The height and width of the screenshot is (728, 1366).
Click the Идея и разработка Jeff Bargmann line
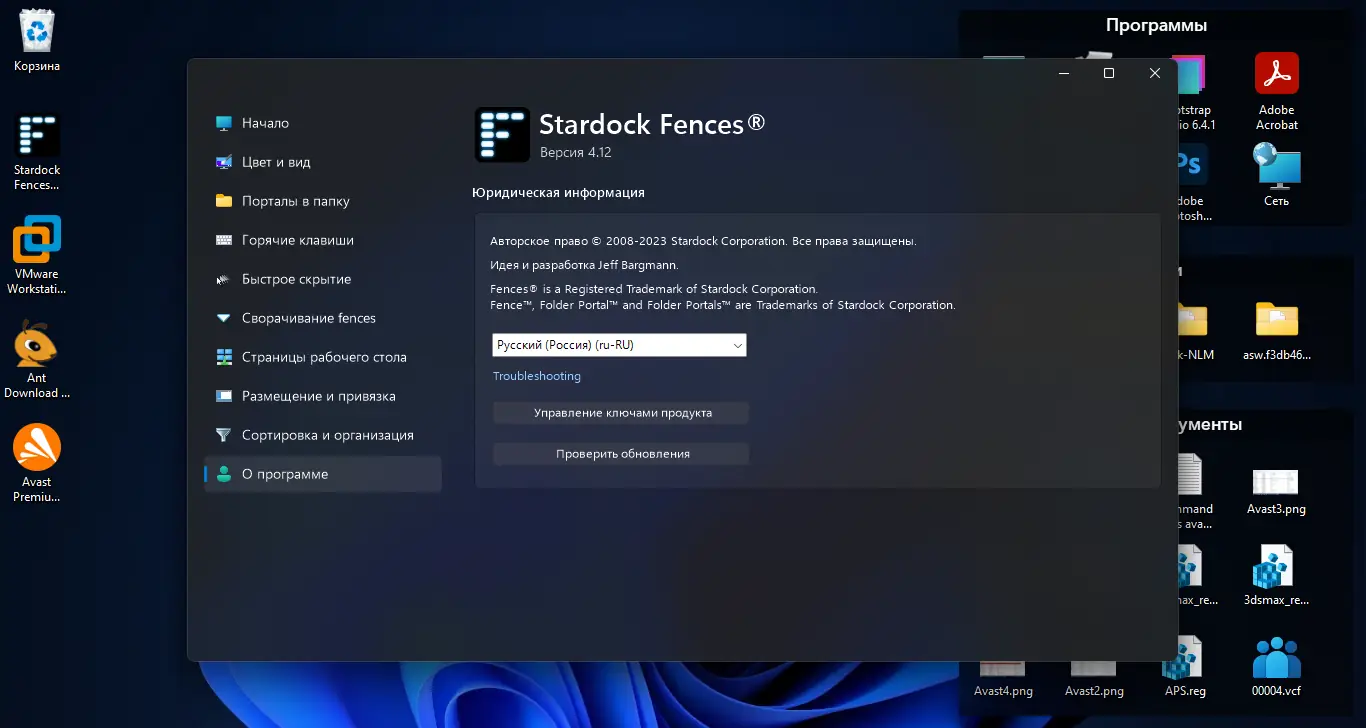tap(584, 265)
